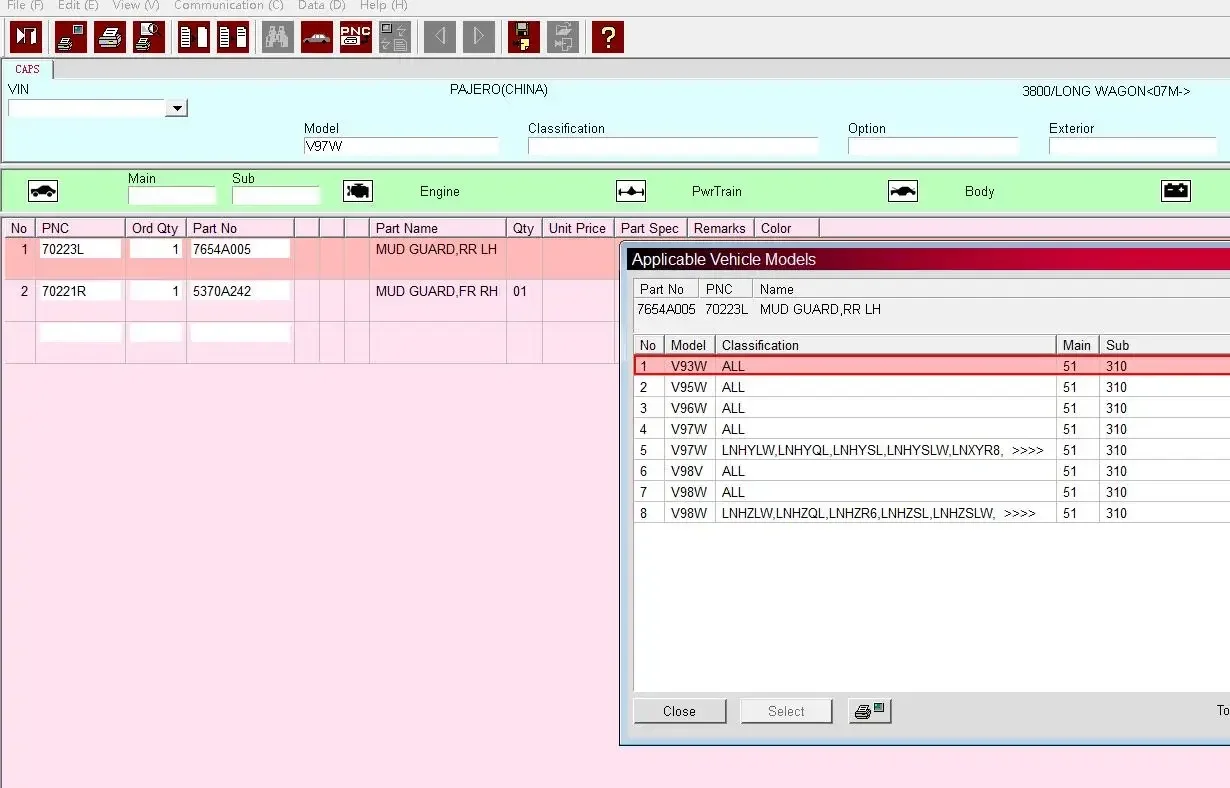The width and height of the screenshot is (1230, 788).
Task: Click the grayed open folder toolbar icon
Action: (563, 37)
